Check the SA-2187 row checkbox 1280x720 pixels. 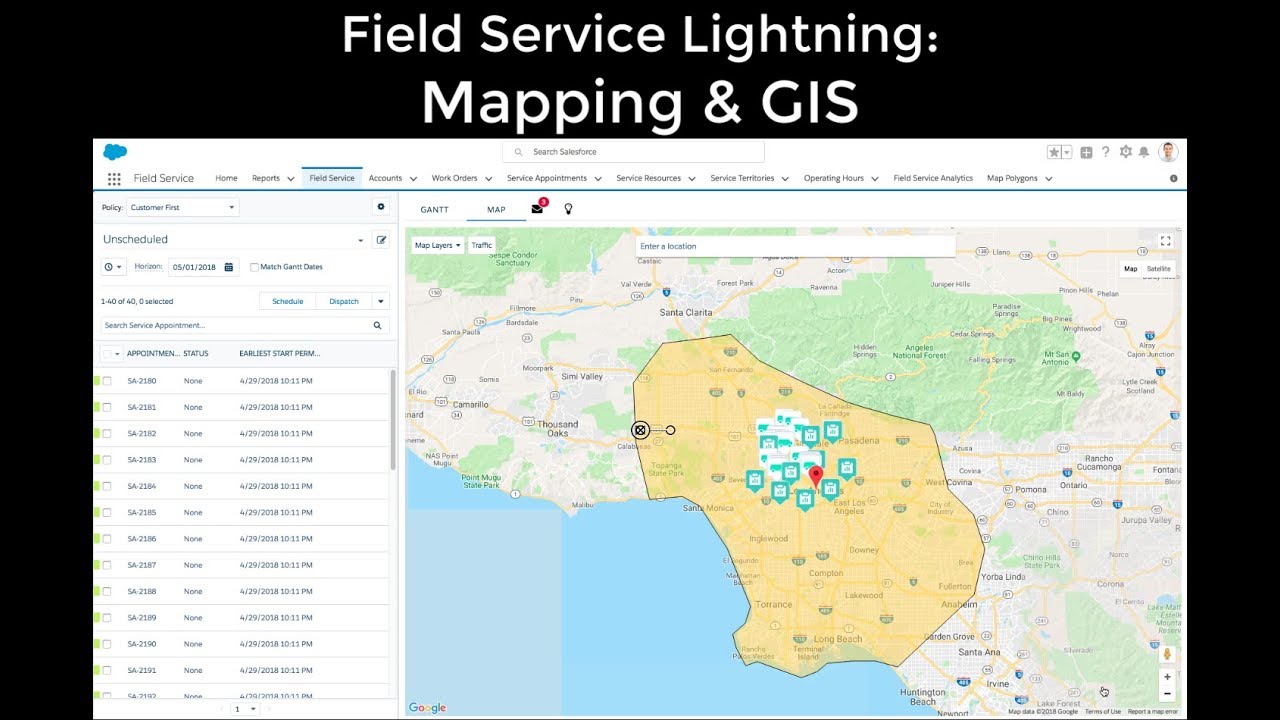107,565
